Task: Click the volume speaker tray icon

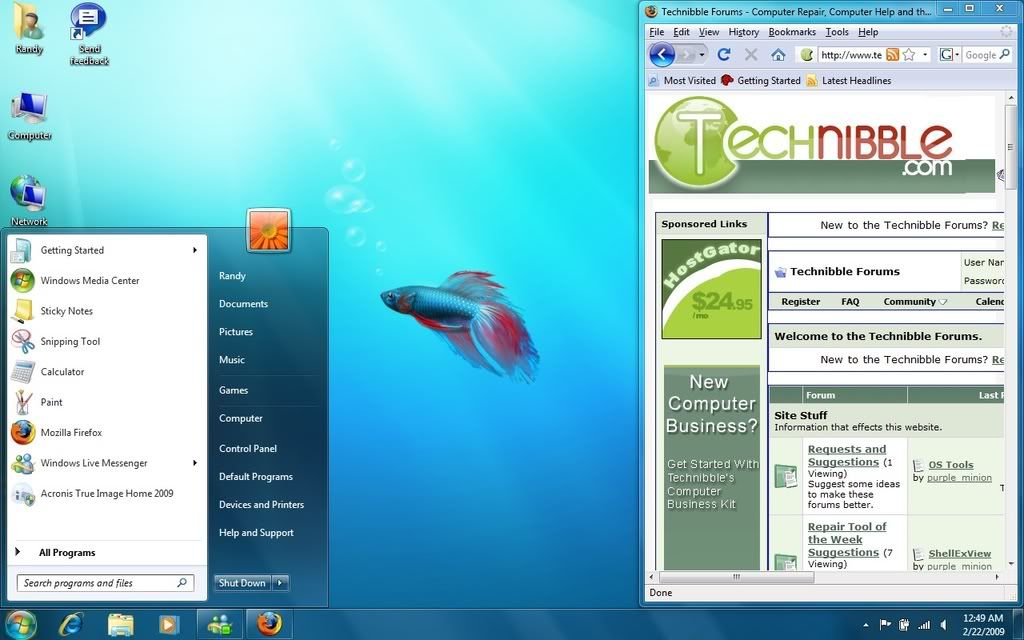Action: (x=944, y=624)
